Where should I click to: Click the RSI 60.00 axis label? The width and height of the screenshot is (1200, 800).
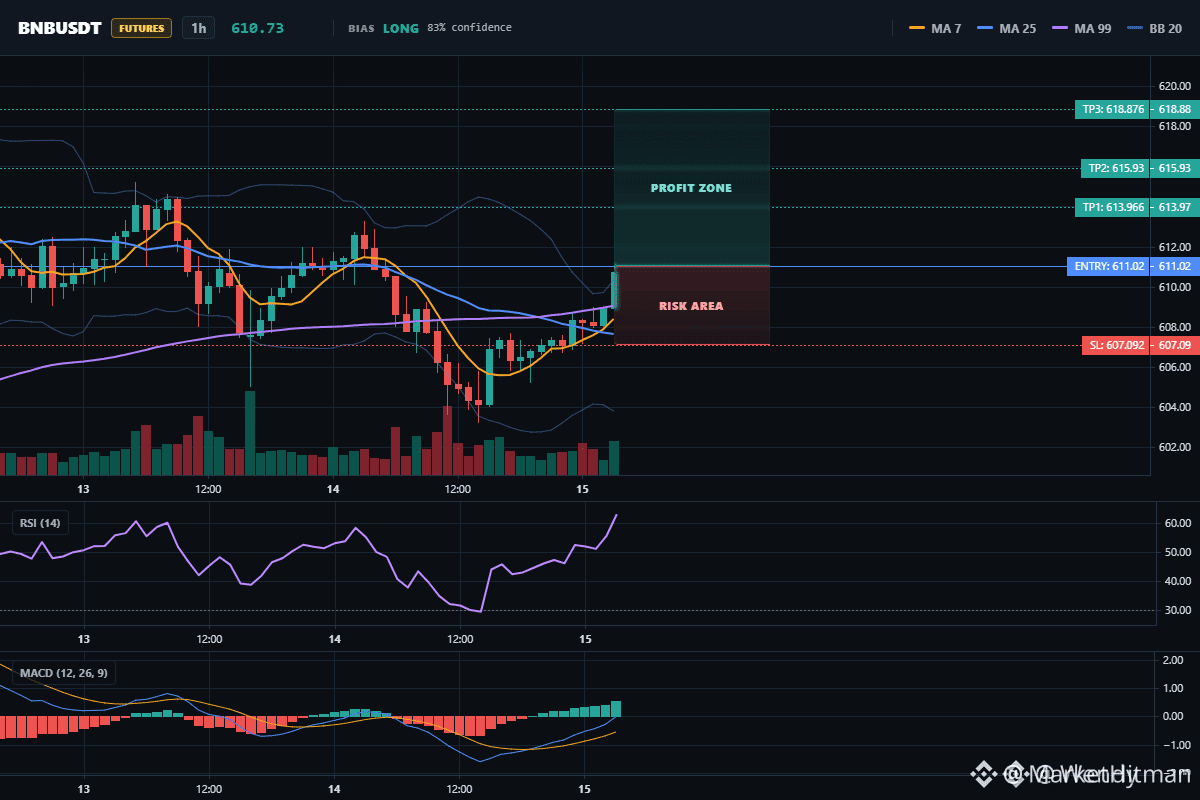click(x=1177, y=523)
